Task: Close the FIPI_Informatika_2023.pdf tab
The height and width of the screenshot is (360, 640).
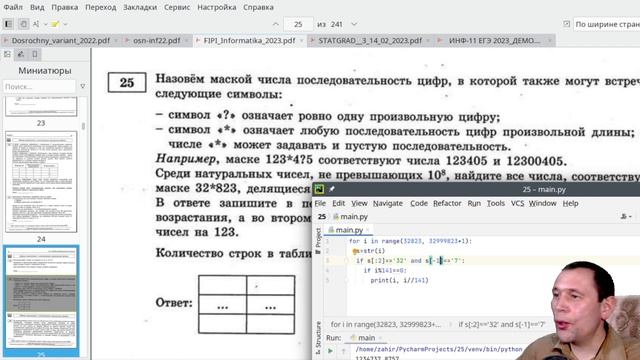Action: click(302, 40)
